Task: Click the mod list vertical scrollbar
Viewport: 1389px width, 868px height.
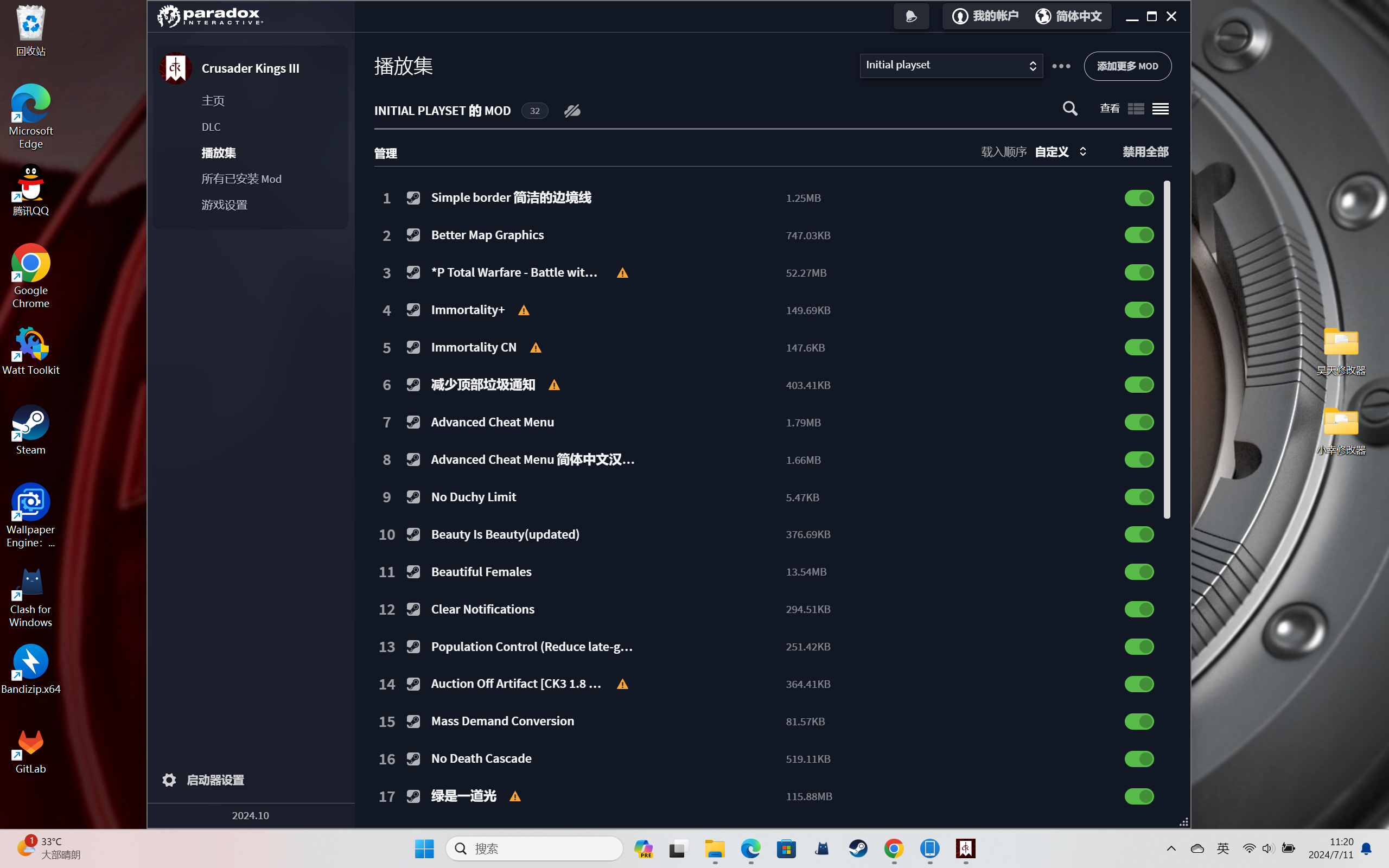Action: point(1167,349)
